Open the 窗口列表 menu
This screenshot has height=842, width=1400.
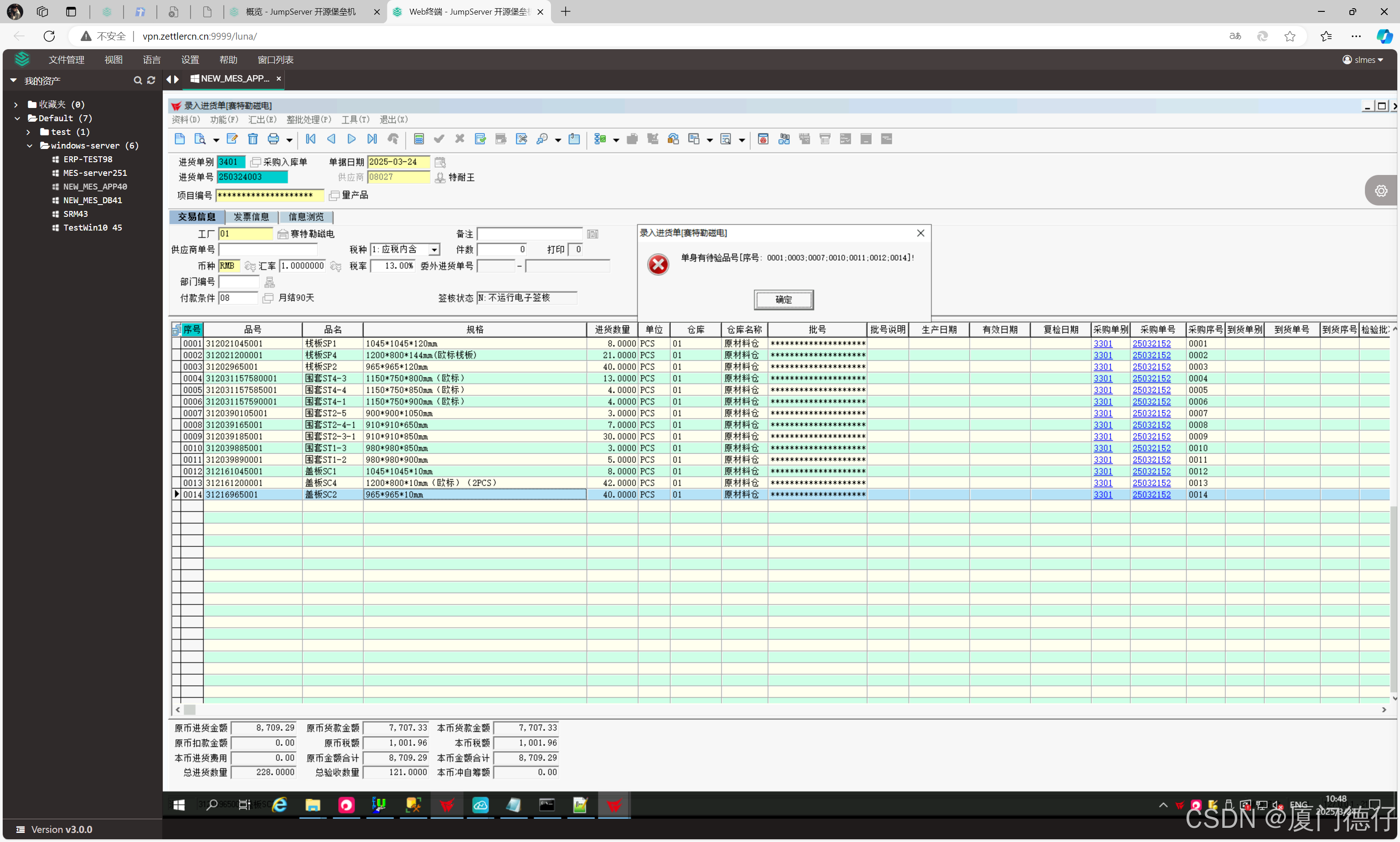pos(275,60)
